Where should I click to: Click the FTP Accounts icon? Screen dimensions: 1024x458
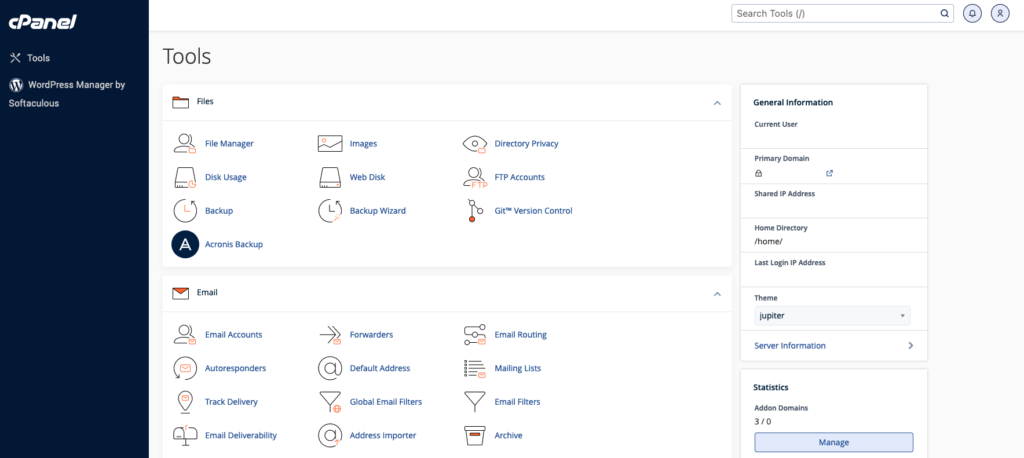pyautogui.click(x=475, y=177)
